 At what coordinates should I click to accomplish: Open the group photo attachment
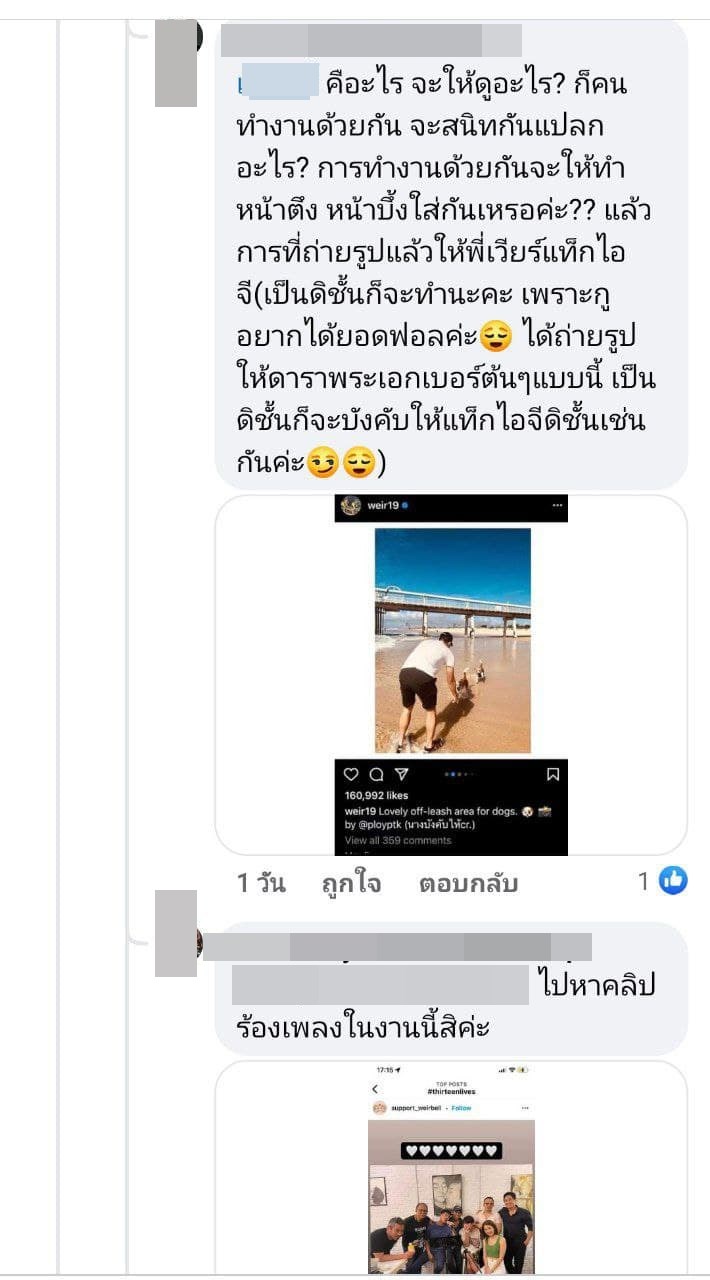click(x=451, y=1196)
